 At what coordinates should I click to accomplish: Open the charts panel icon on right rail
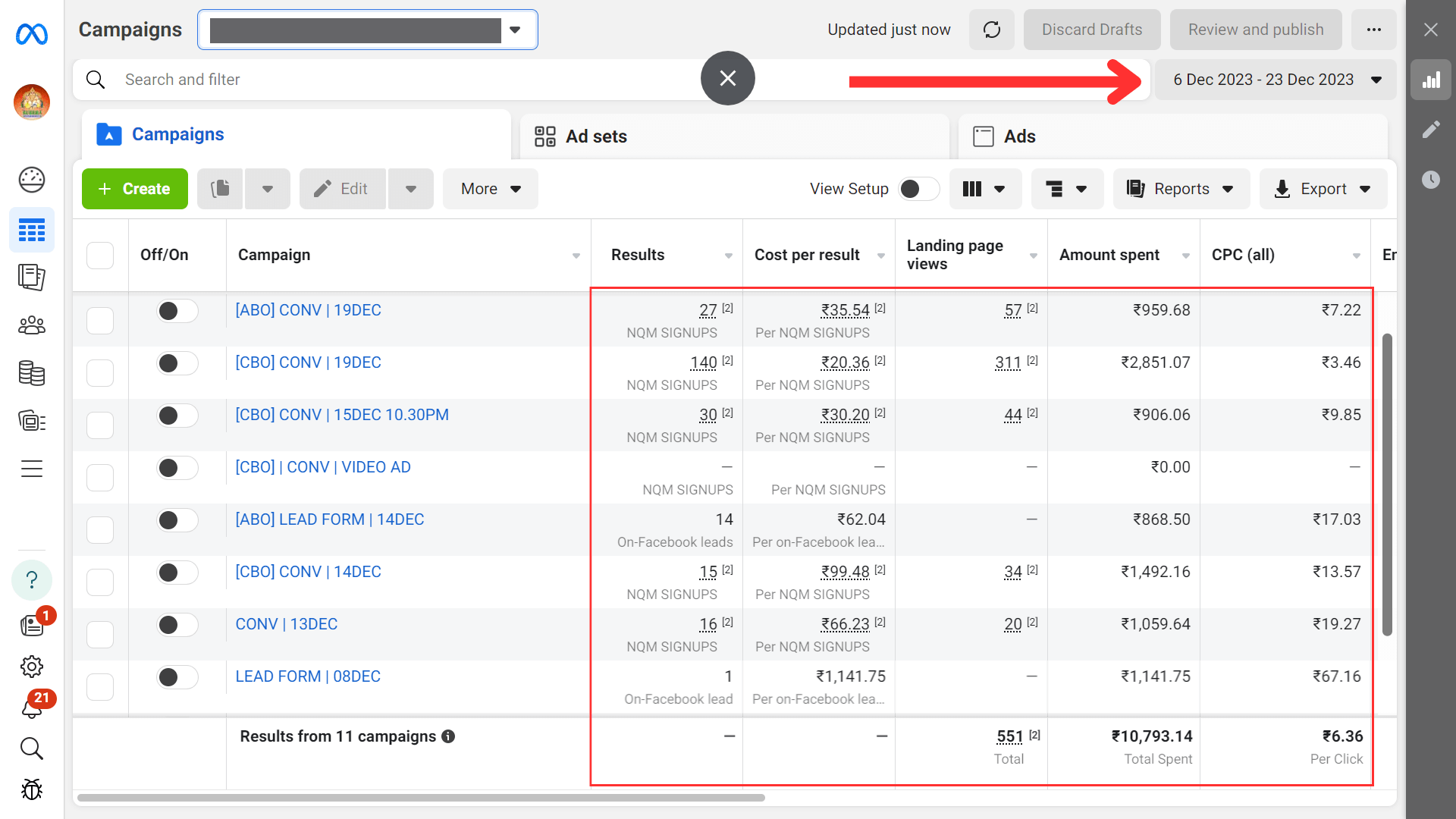pyautogui.click(x=1431, y=80)
